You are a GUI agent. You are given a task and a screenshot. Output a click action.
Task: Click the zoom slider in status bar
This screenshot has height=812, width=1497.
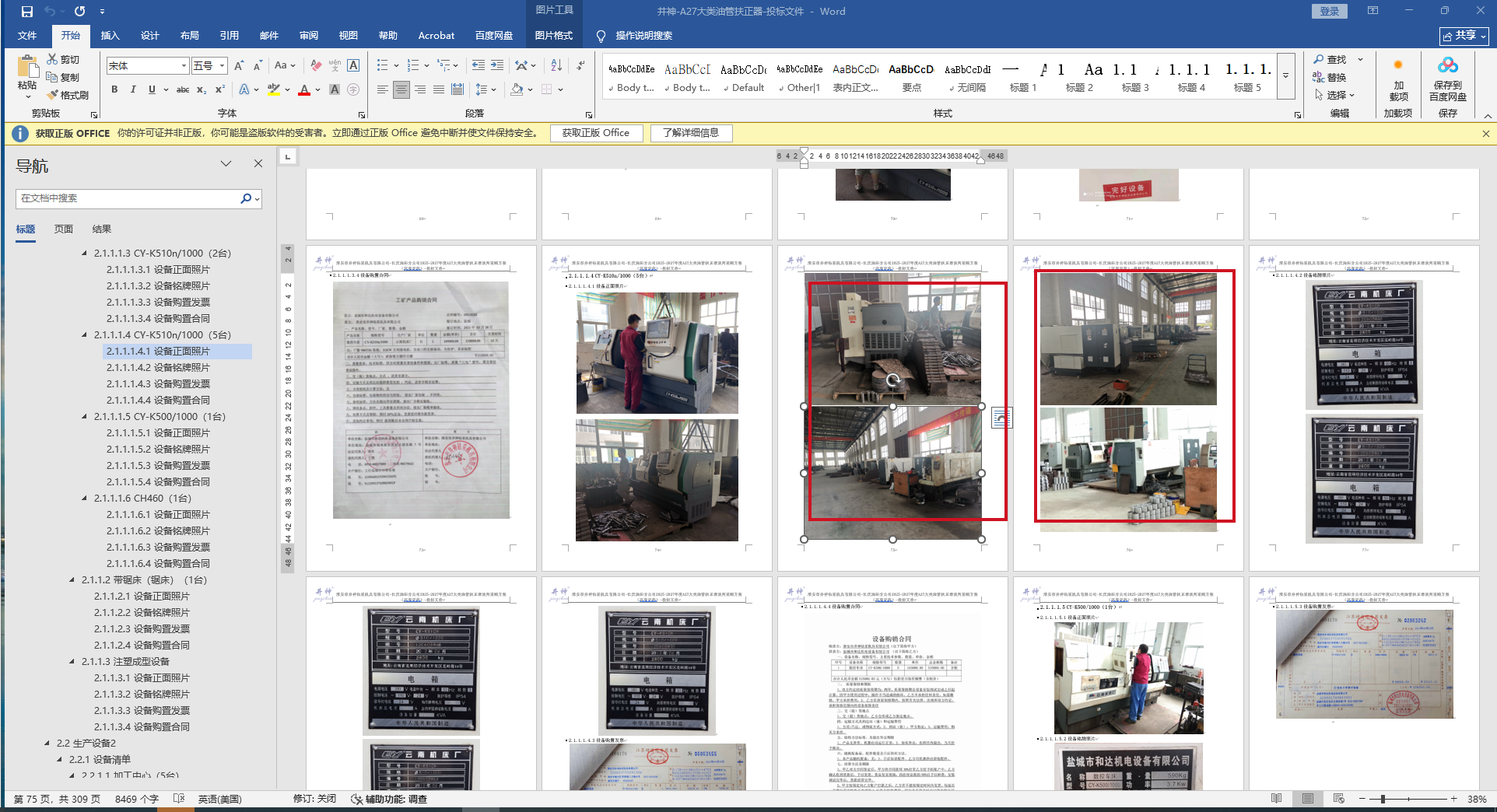pos(1382,799)
